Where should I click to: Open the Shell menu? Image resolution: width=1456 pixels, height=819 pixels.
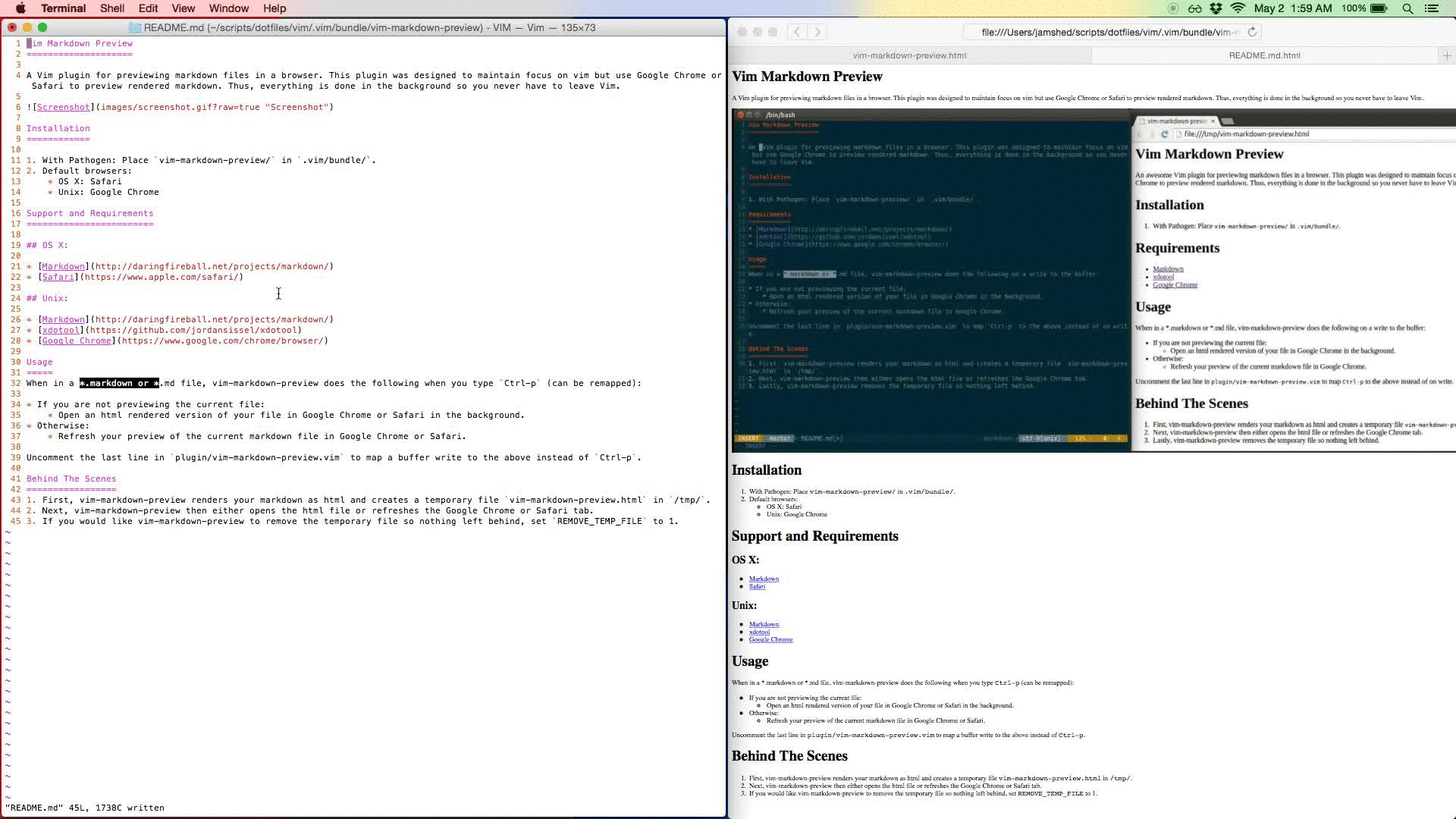[x=111, y=8]
